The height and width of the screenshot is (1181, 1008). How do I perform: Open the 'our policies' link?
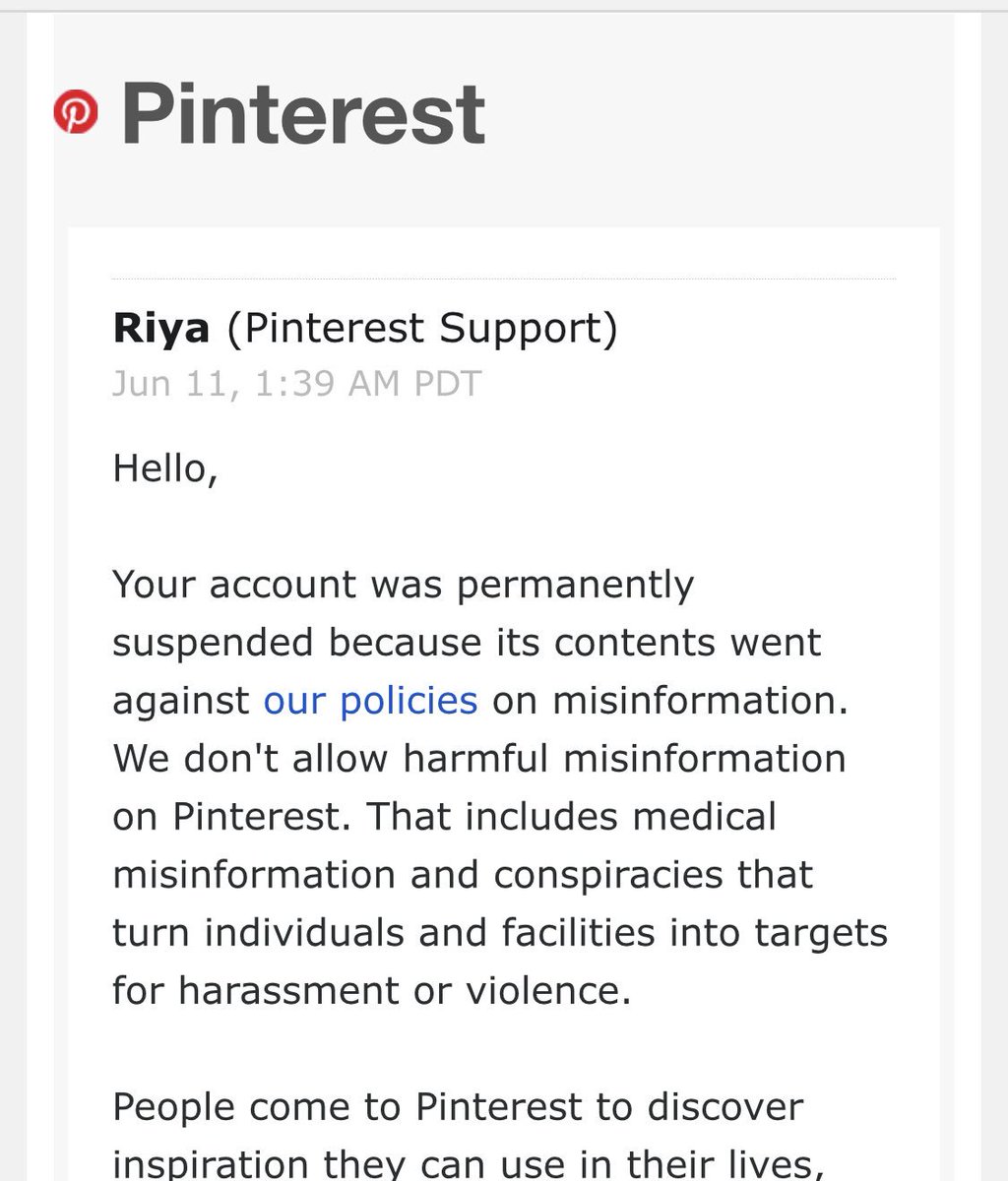tap(370, 701)
